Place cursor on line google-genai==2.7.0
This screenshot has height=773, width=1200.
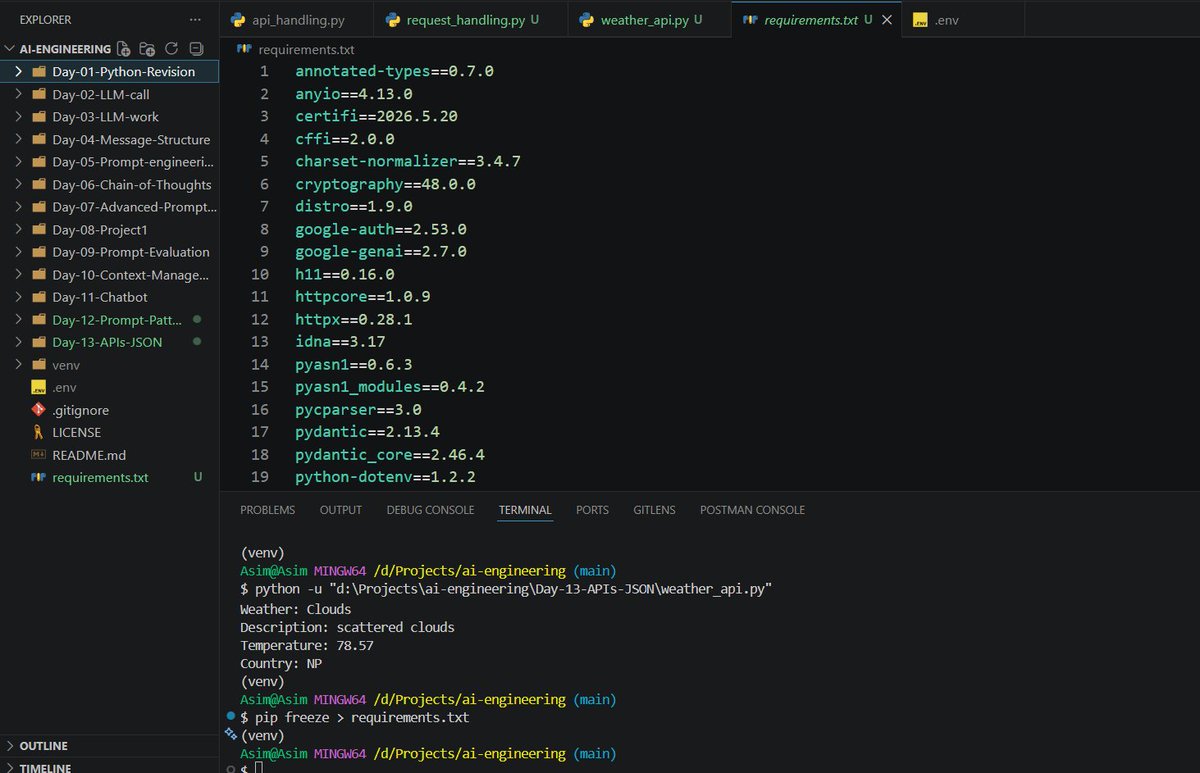click(381, 252)
